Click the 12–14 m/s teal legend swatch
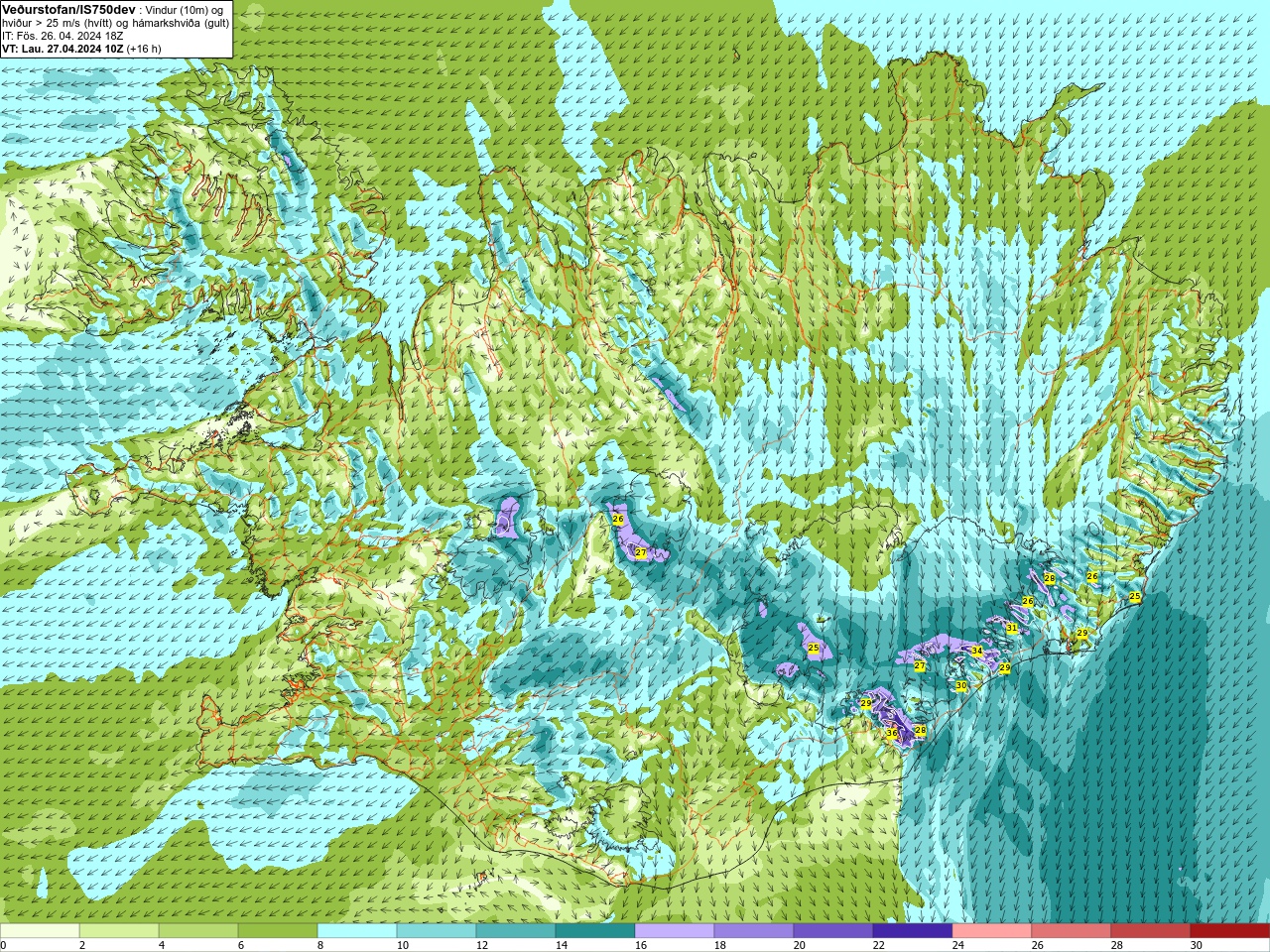 point(516,931)
